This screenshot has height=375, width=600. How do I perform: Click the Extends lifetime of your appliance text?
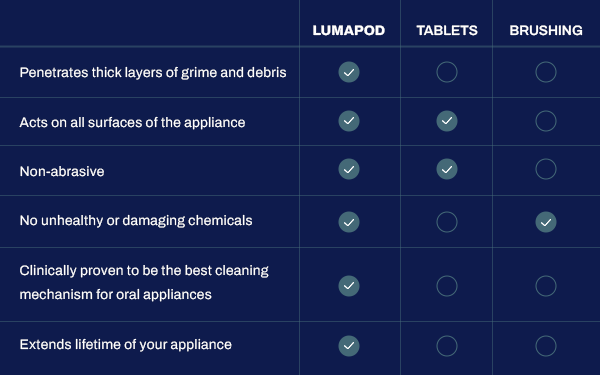126,345
